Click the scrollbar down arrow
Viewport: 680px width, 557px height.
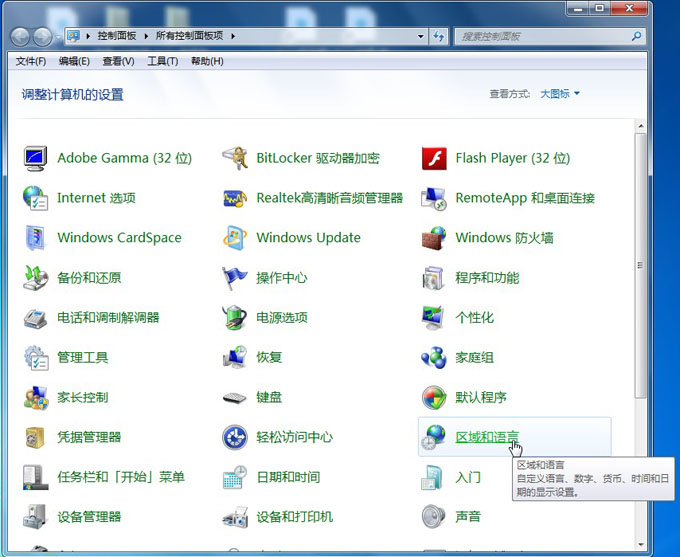[x=641, y=545]
